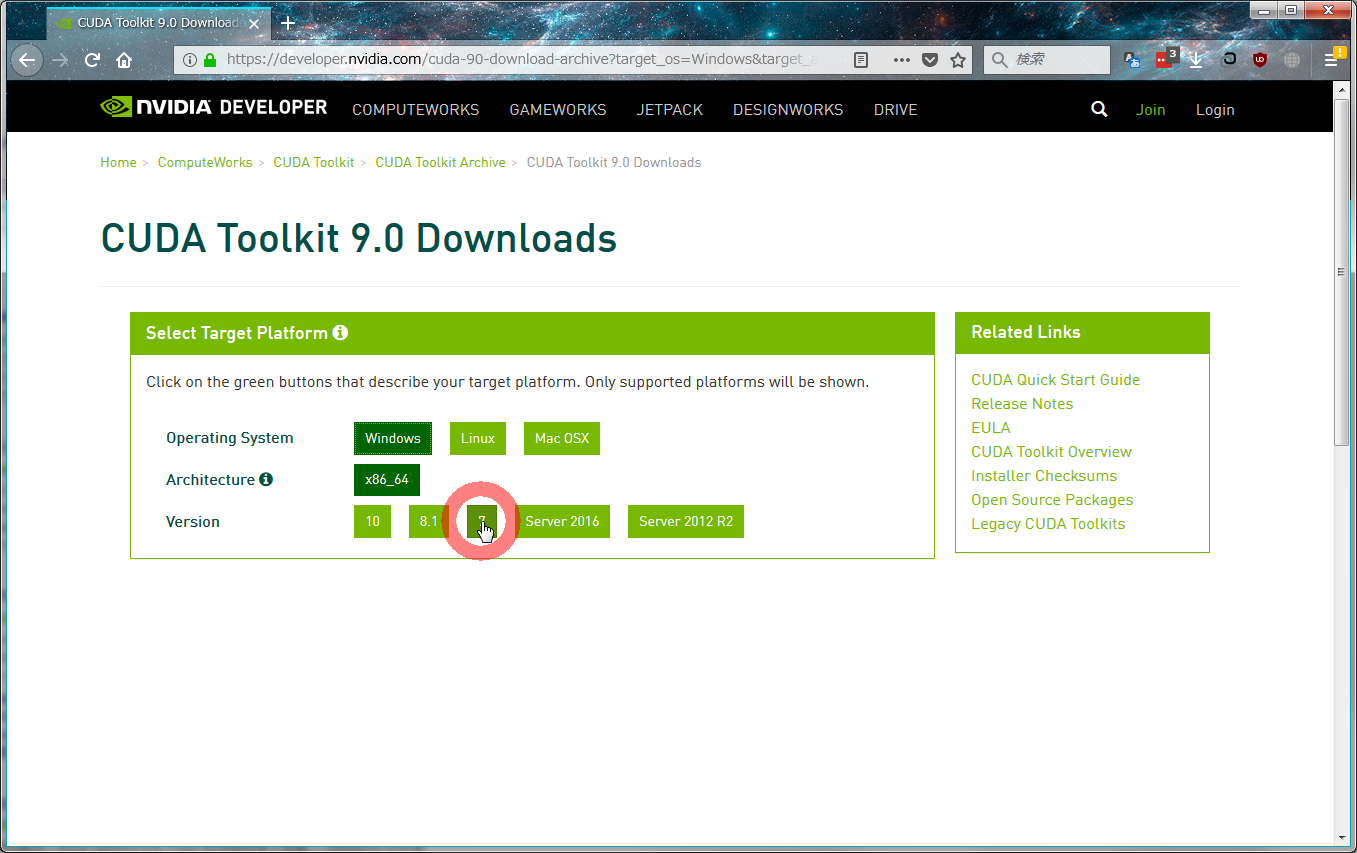The image size is (1357, 853).
Task: Go to CUDA Toolkit breadcrumb
Action: click(314, 162)
